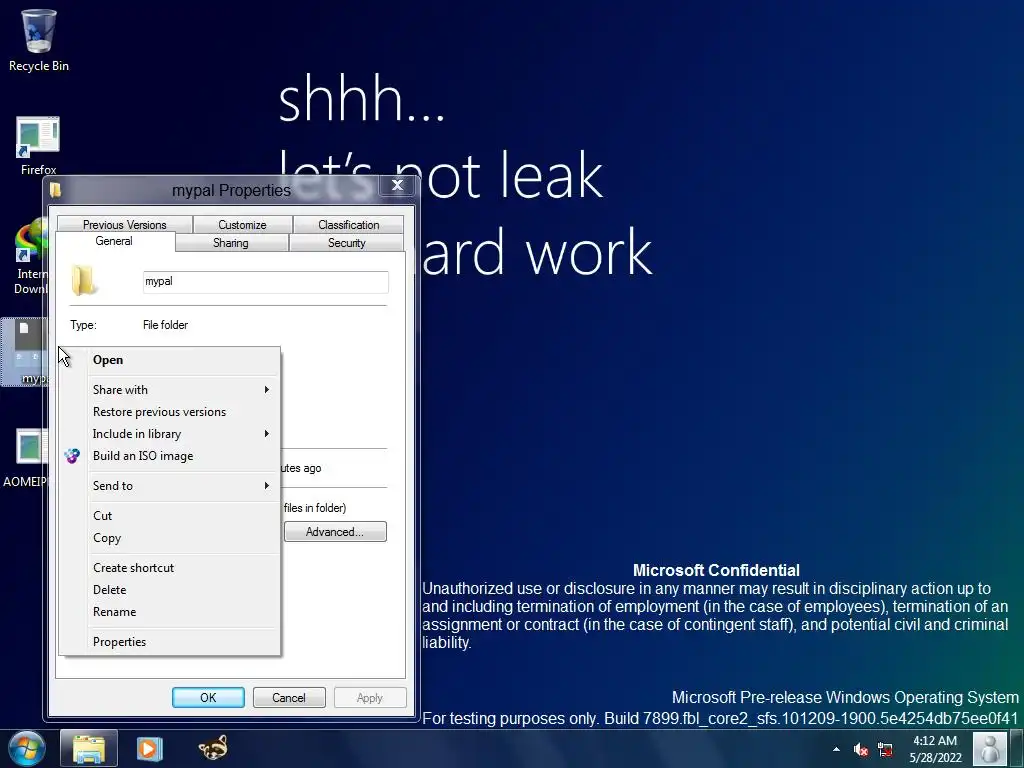1024x768 pixels.
Task: Click the user tile in the taskbar corner
Action: coord(990,748)
